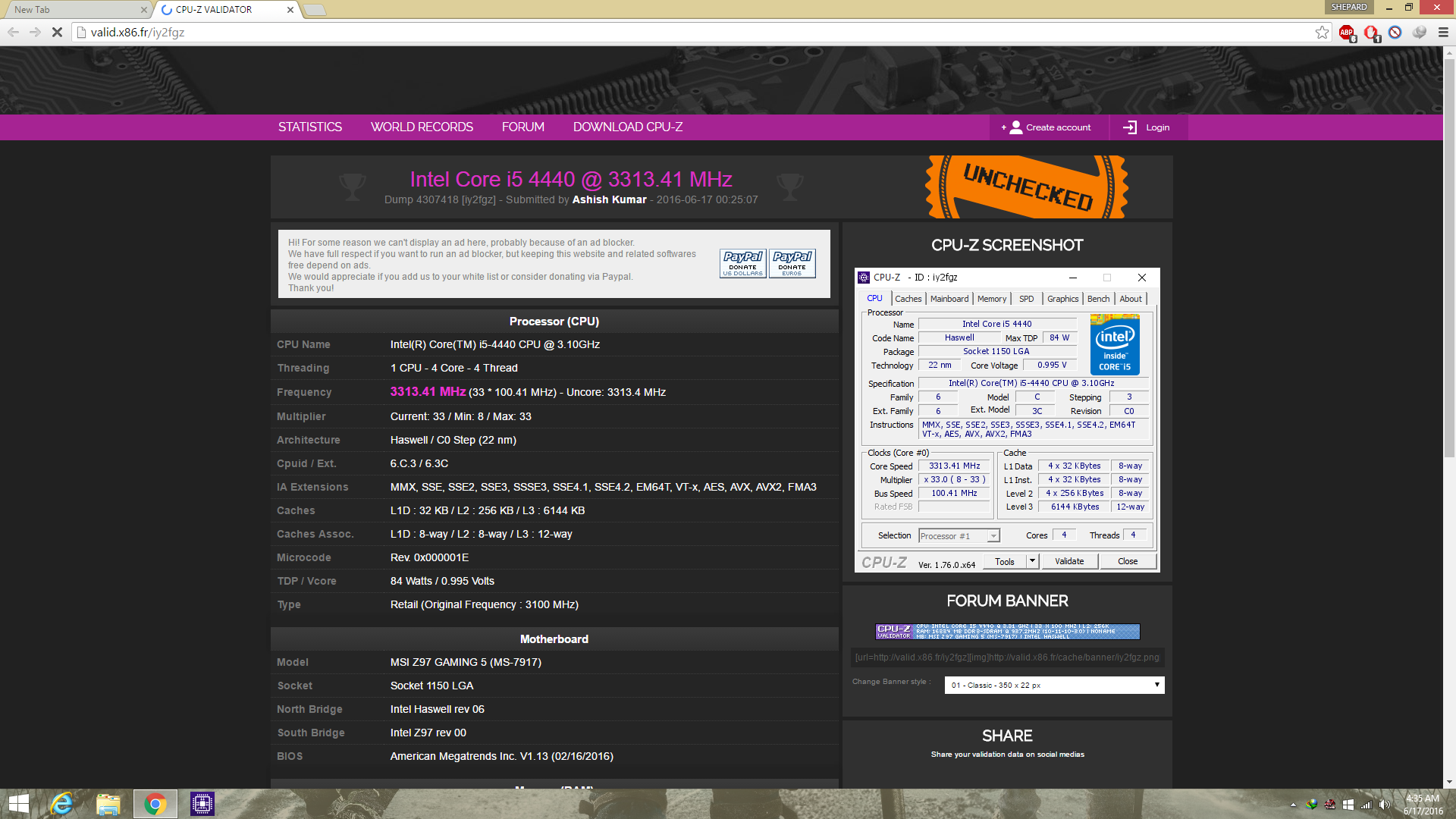Click the Intel inside Core i5 logo

pyautogui.click(x=1115, y=344)
